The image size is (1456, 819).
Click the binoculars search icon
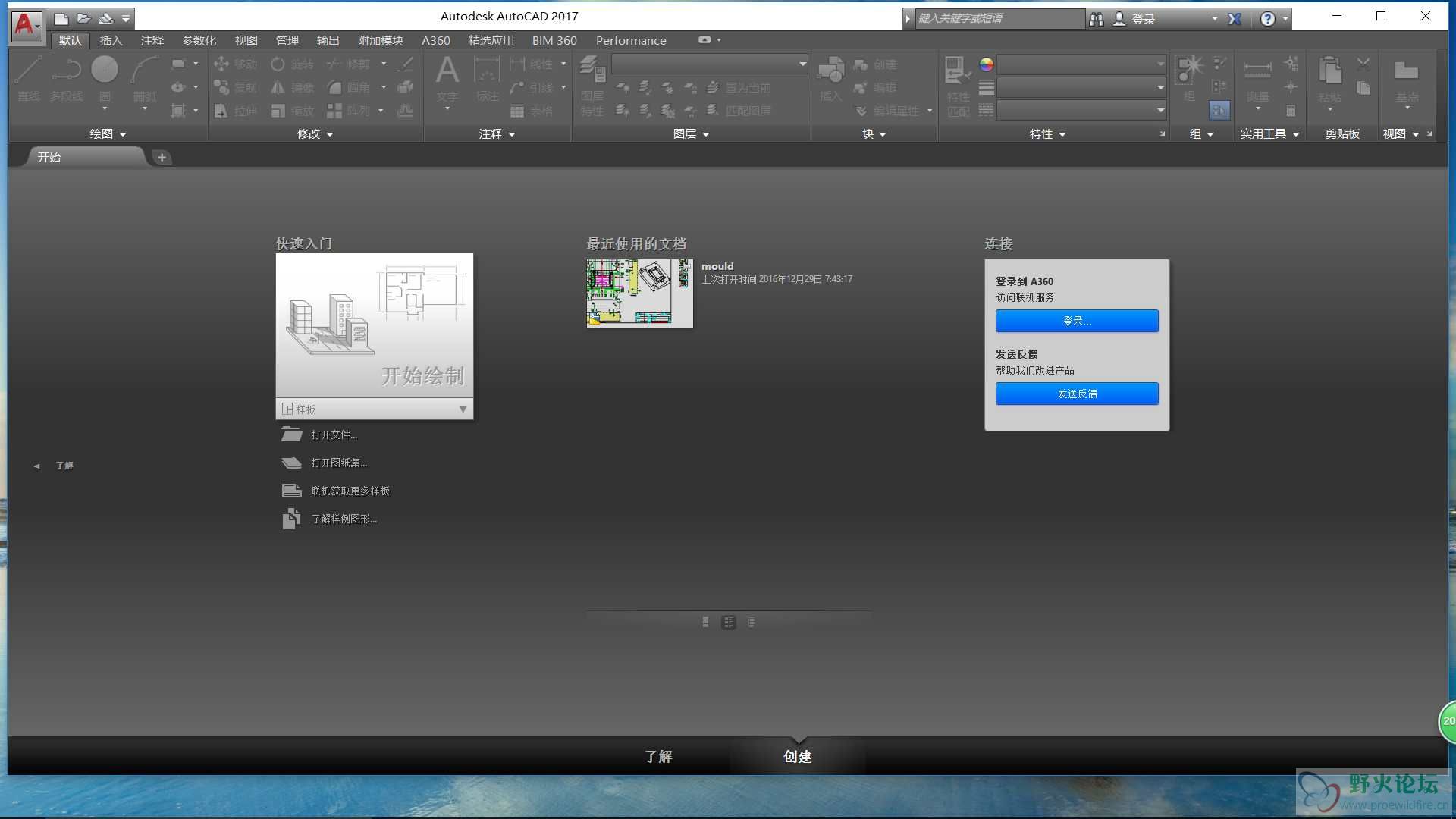pyautogui.click(x=1097, y=19)
